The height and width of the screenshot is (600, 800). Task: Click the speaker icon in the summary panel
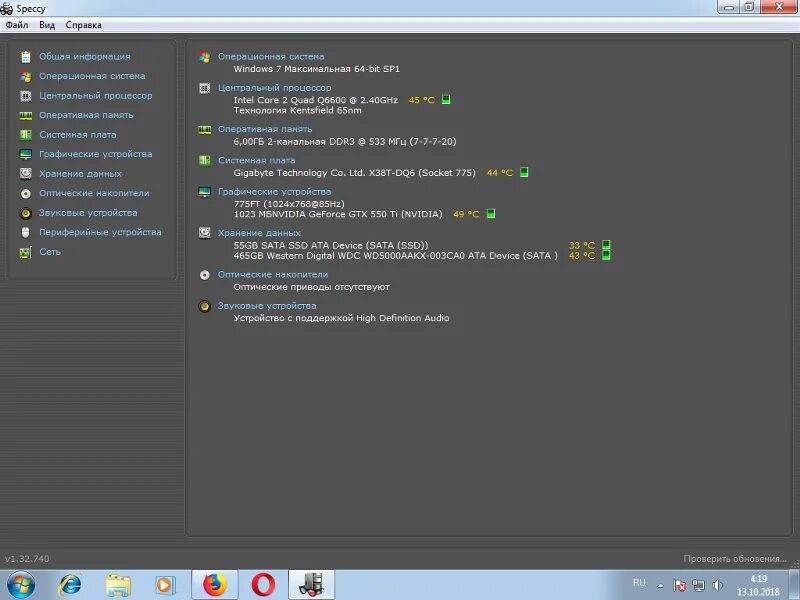point(205,306)
